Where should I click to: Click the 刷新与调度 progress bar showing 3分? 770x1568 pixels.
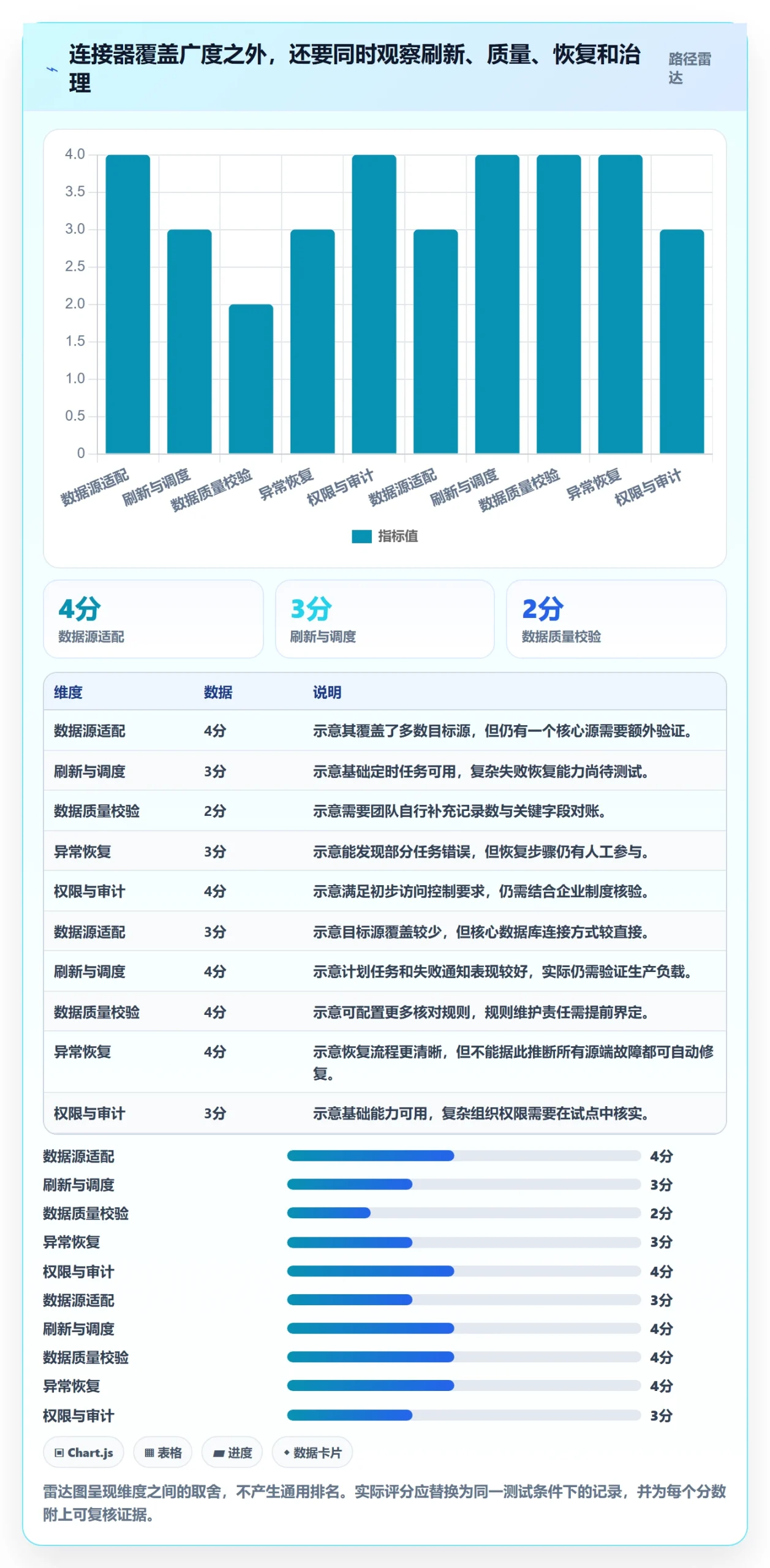point(464,1185)
